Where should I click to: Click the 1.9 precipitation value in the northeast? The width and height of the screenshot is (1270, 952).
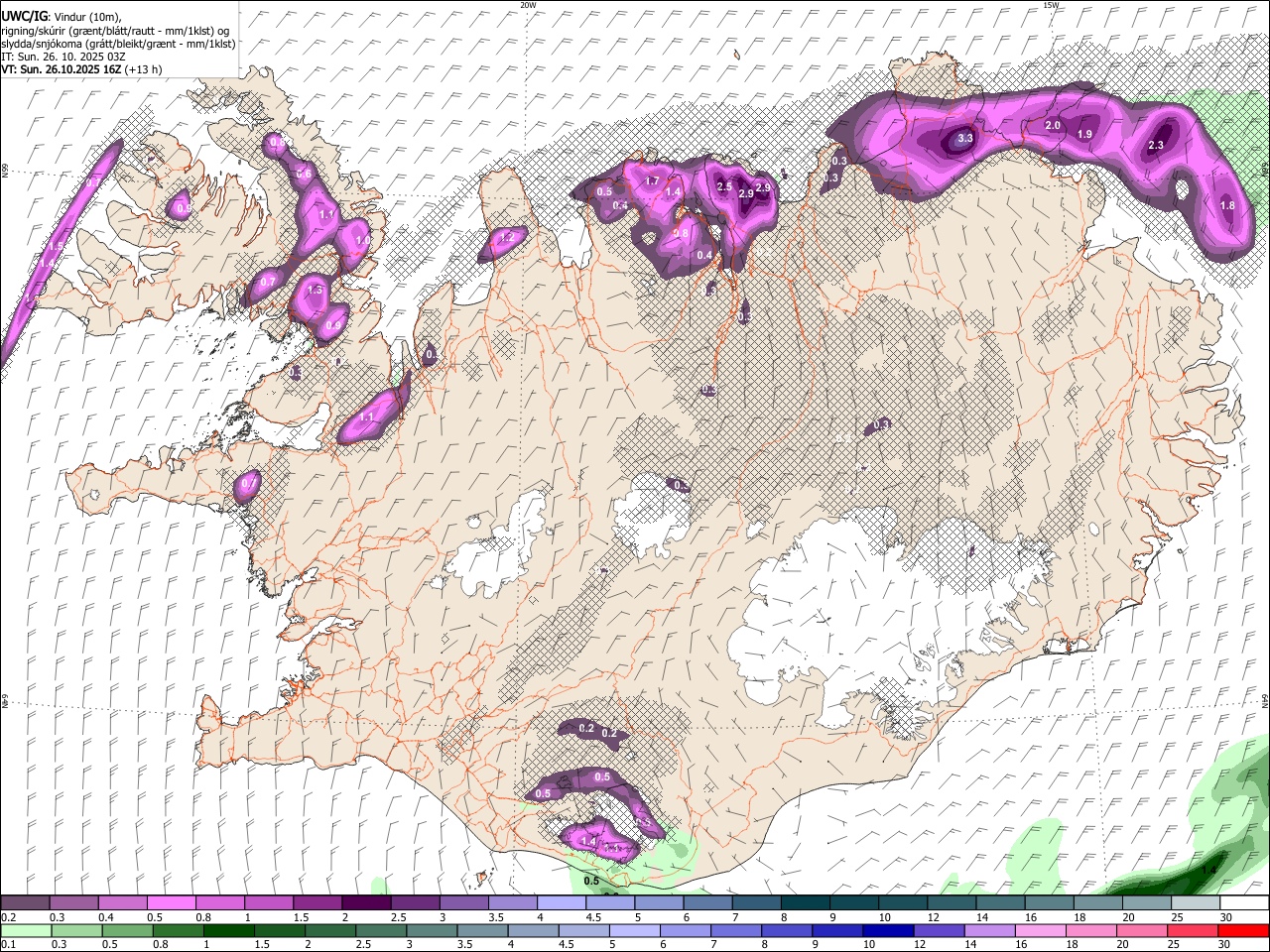click(1084, 135)
